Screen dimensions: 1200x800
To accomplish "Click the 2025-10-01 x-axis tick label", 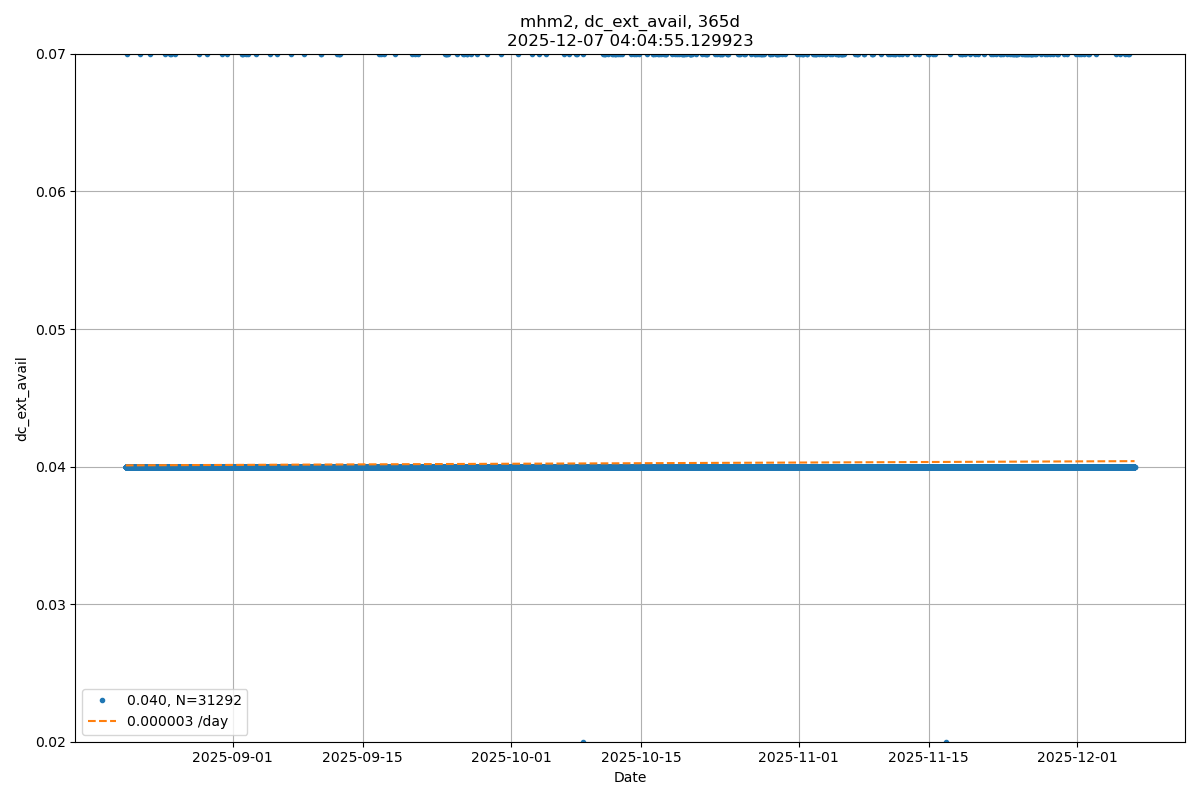I will (x=511, y=757).
